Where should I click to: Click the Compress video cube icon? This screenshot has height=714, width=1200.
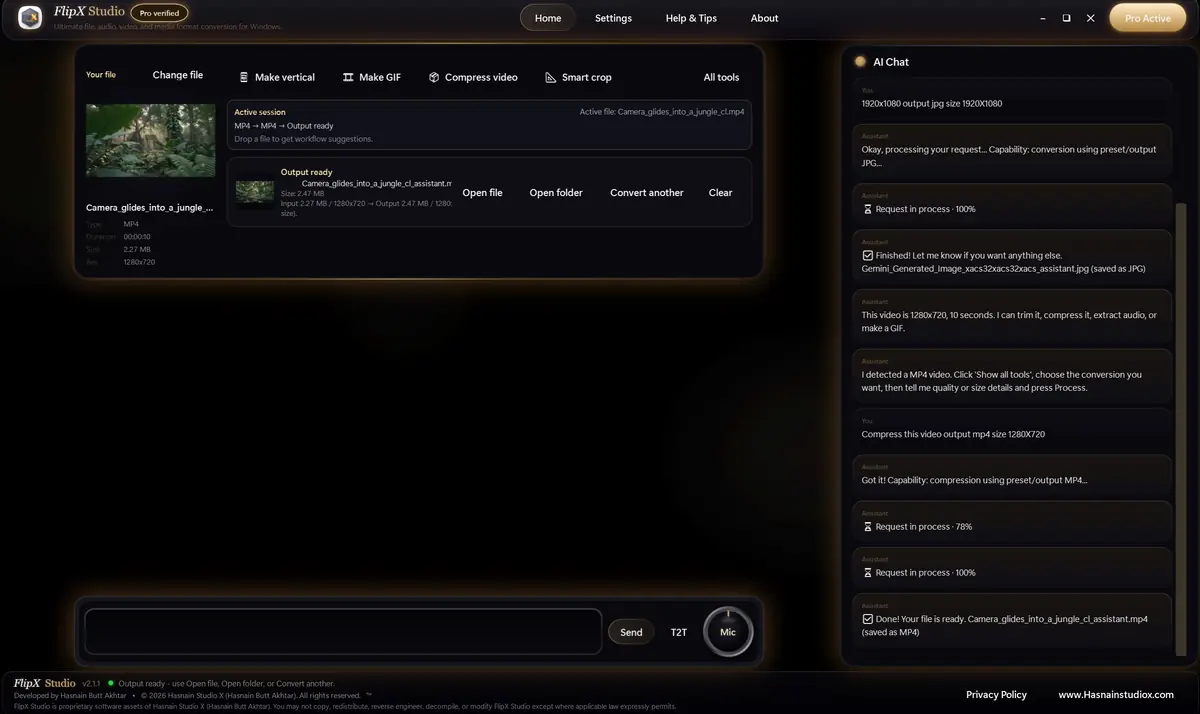(434, 77)
